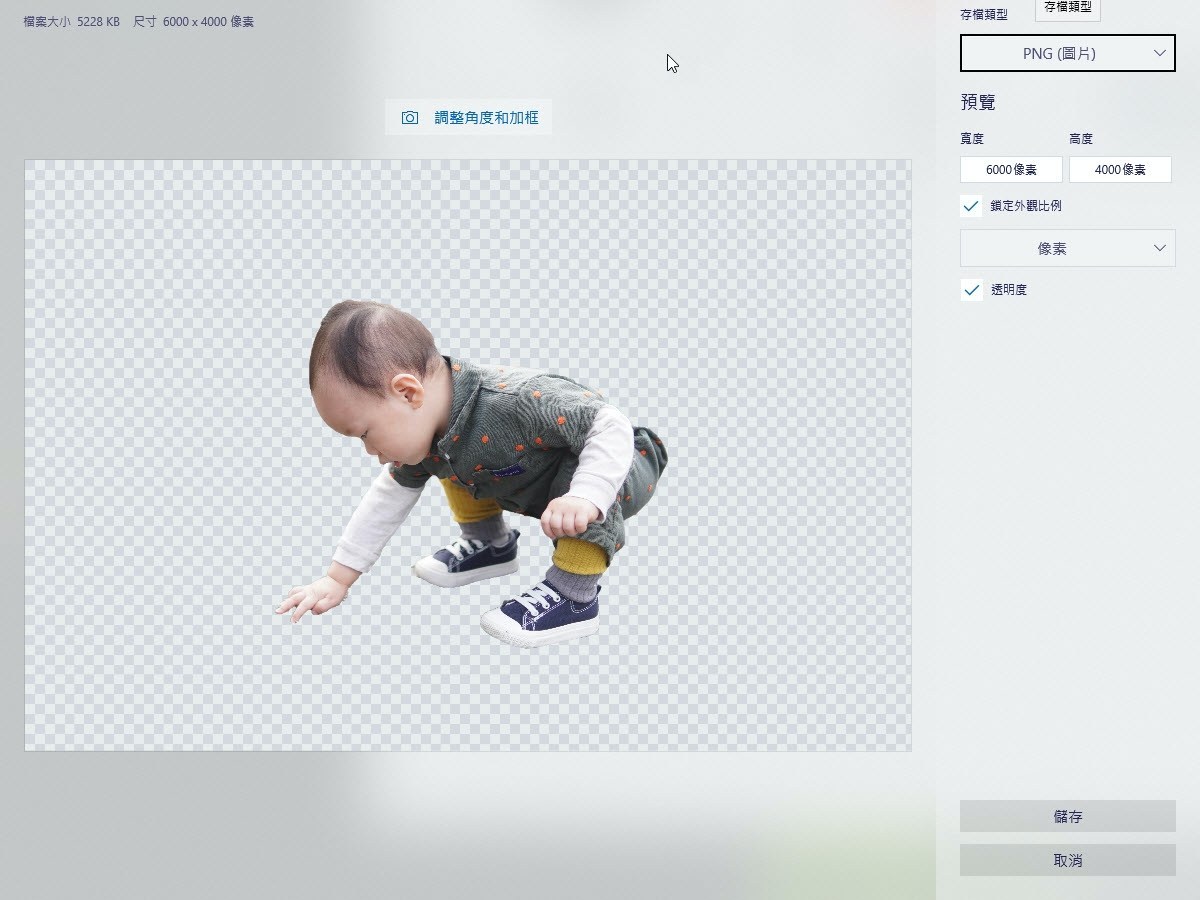Click the camera icon beside 調整角度和加框

pyautogui.click(x=410, y=118)
